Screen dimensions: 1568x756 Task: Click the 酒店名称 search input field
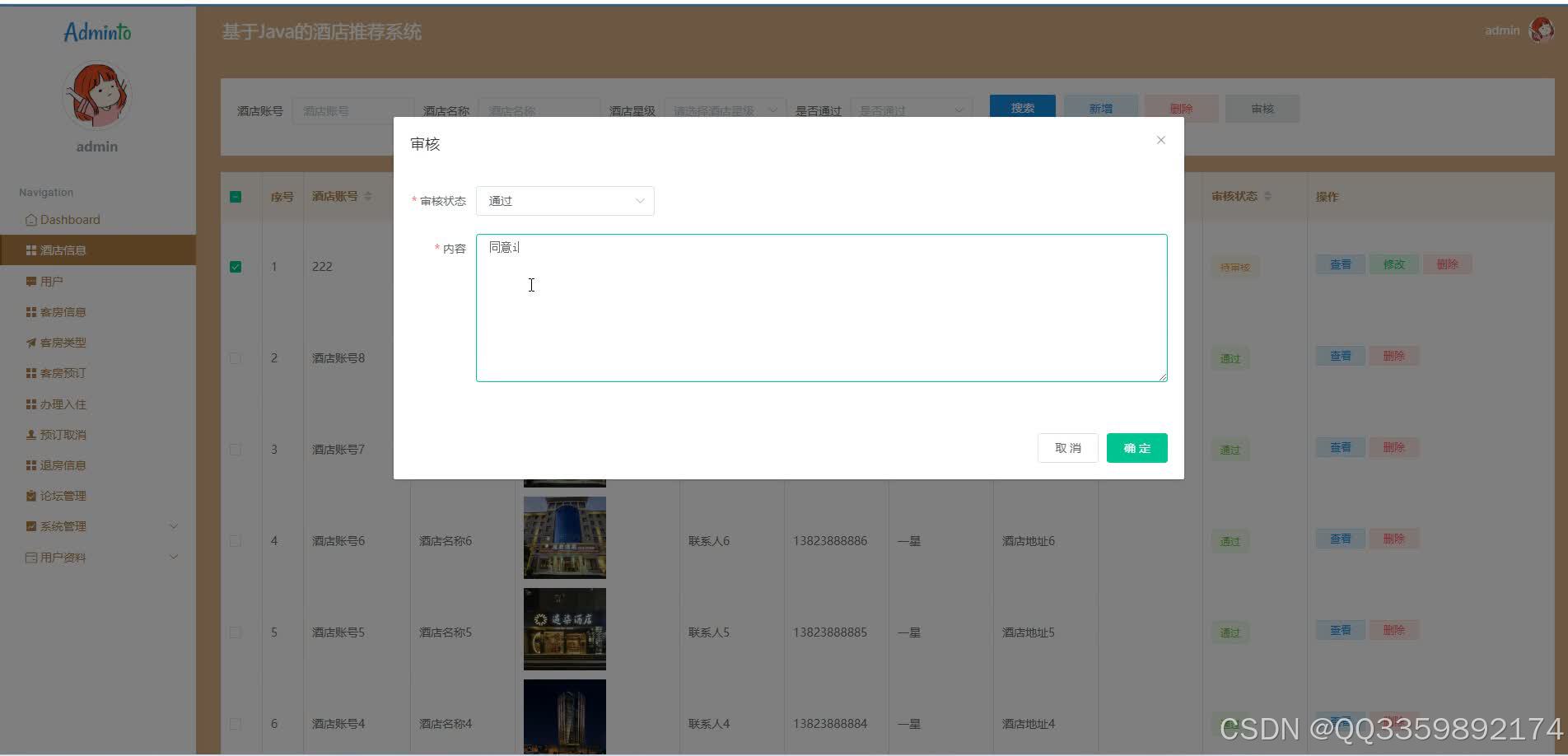pyautogui.click(x=539, y=110)
